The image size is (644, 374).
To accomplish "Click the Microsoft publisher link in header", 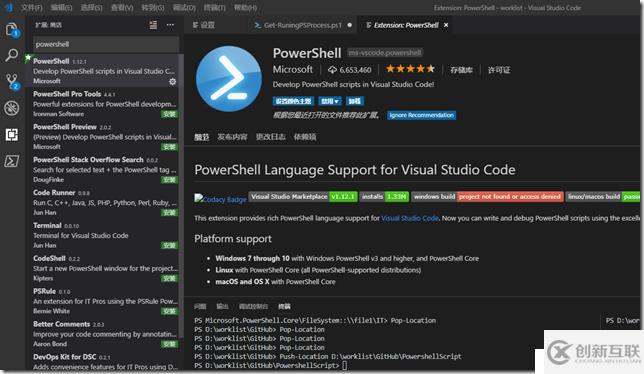I will (x=292, y=69).
